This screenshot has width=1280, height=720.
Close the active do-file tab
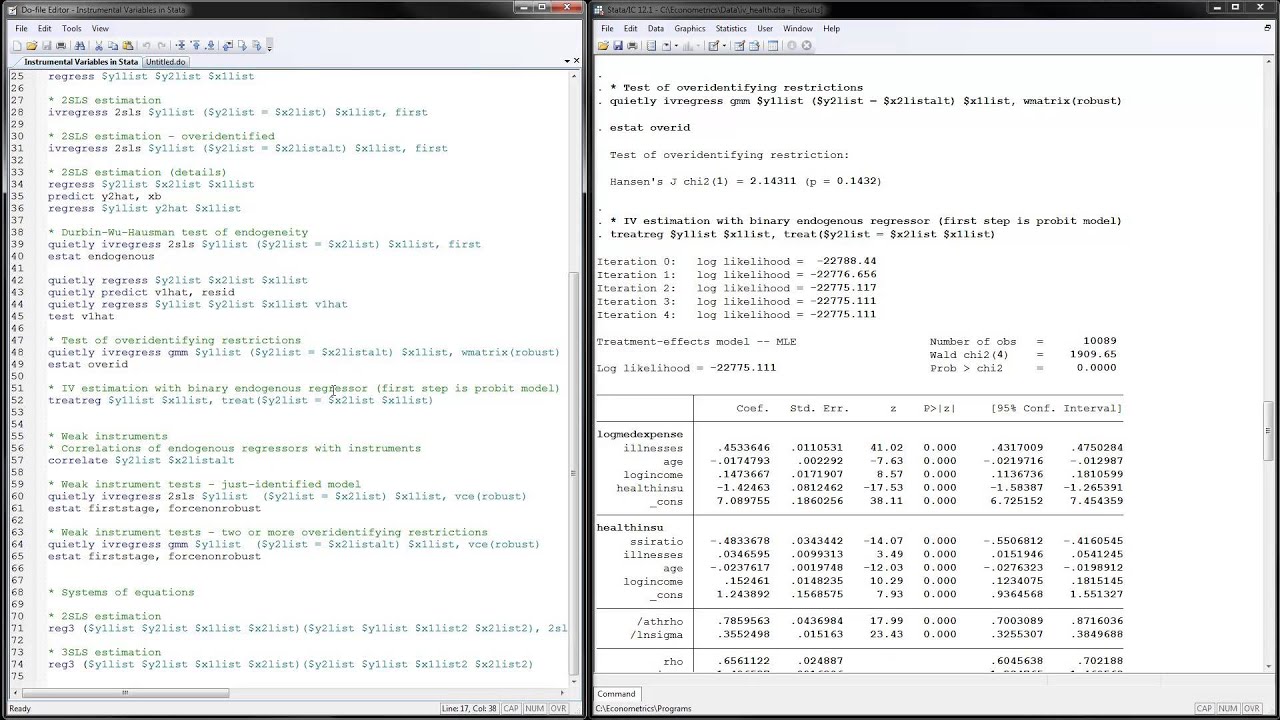[576, 62]
